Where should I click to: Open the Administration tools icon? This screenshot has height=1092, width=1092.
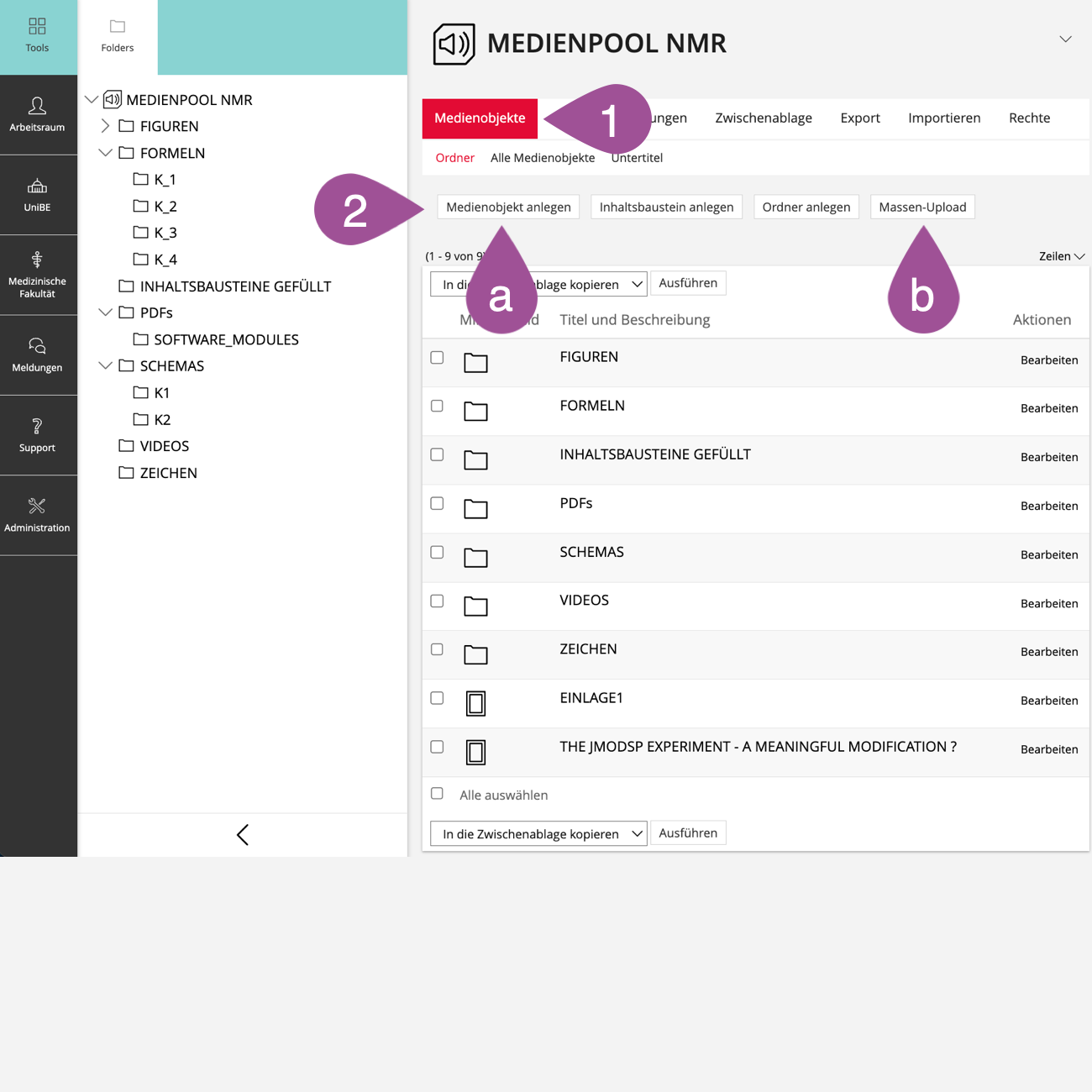pyautogui.click(x=37, y=507)
